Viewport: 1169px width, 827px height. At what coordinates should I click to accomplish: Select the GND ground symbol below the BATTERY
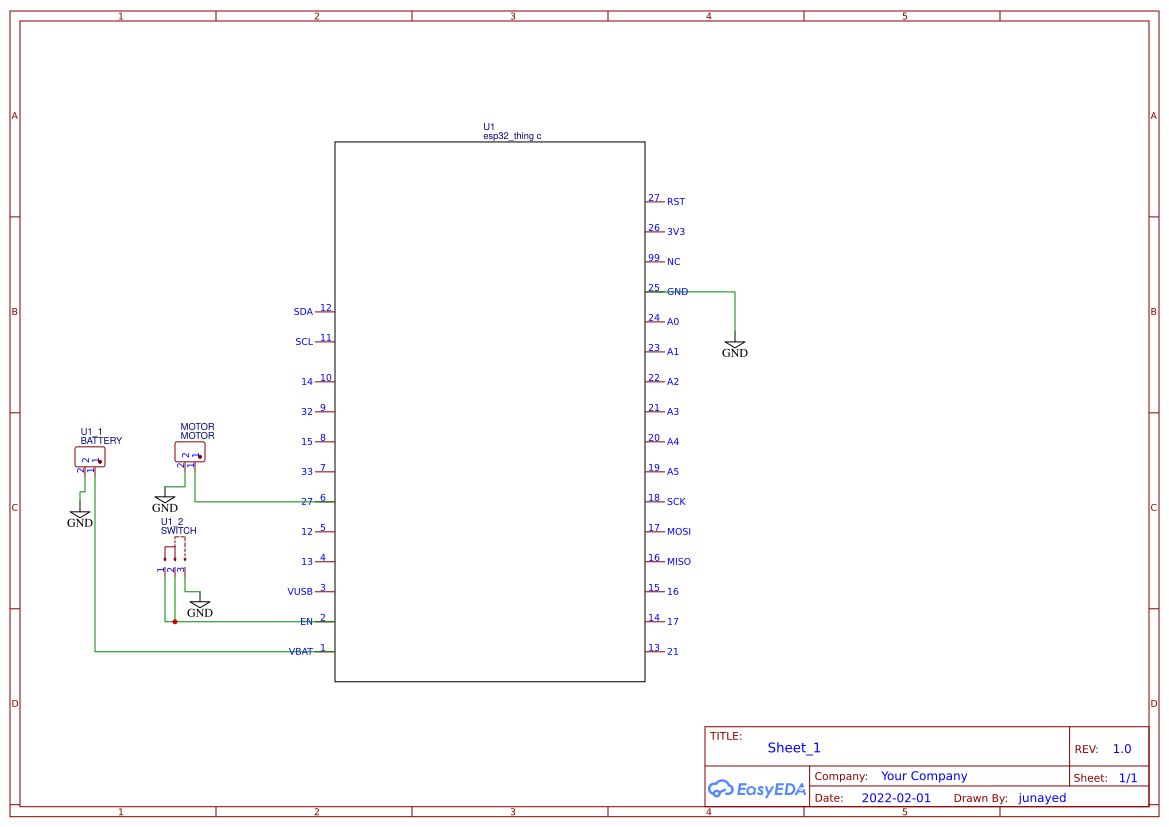[80, 514]
